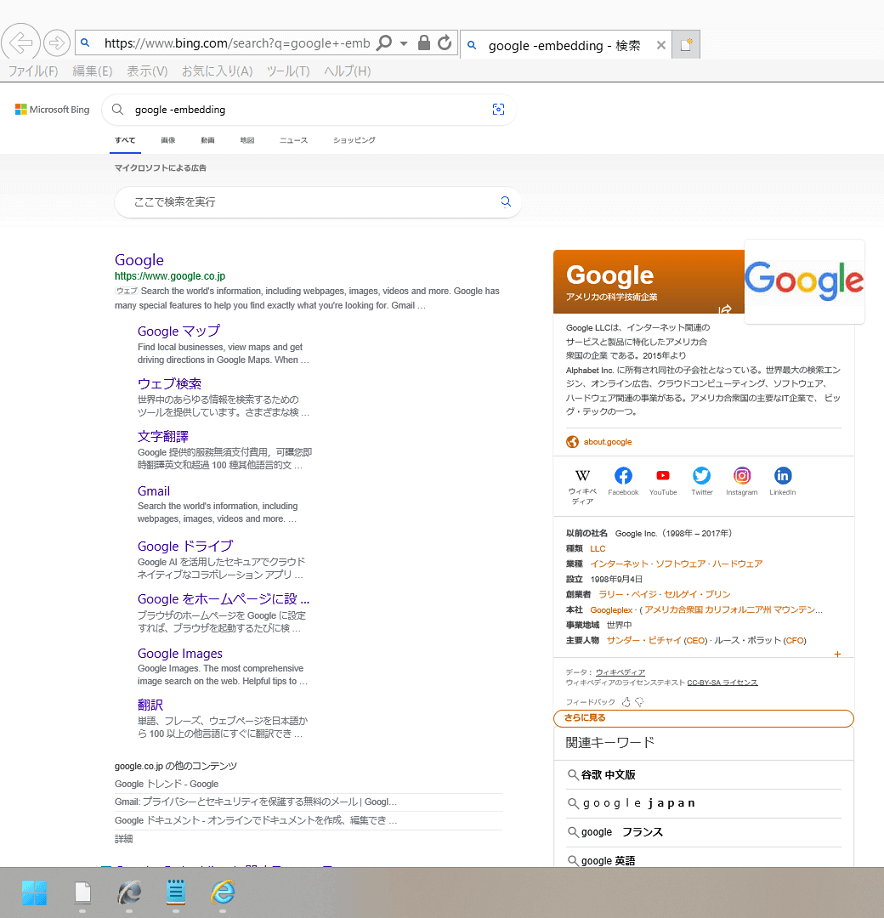Click the さらに見る button
The image size is (884, 918).
coord(704,718)
